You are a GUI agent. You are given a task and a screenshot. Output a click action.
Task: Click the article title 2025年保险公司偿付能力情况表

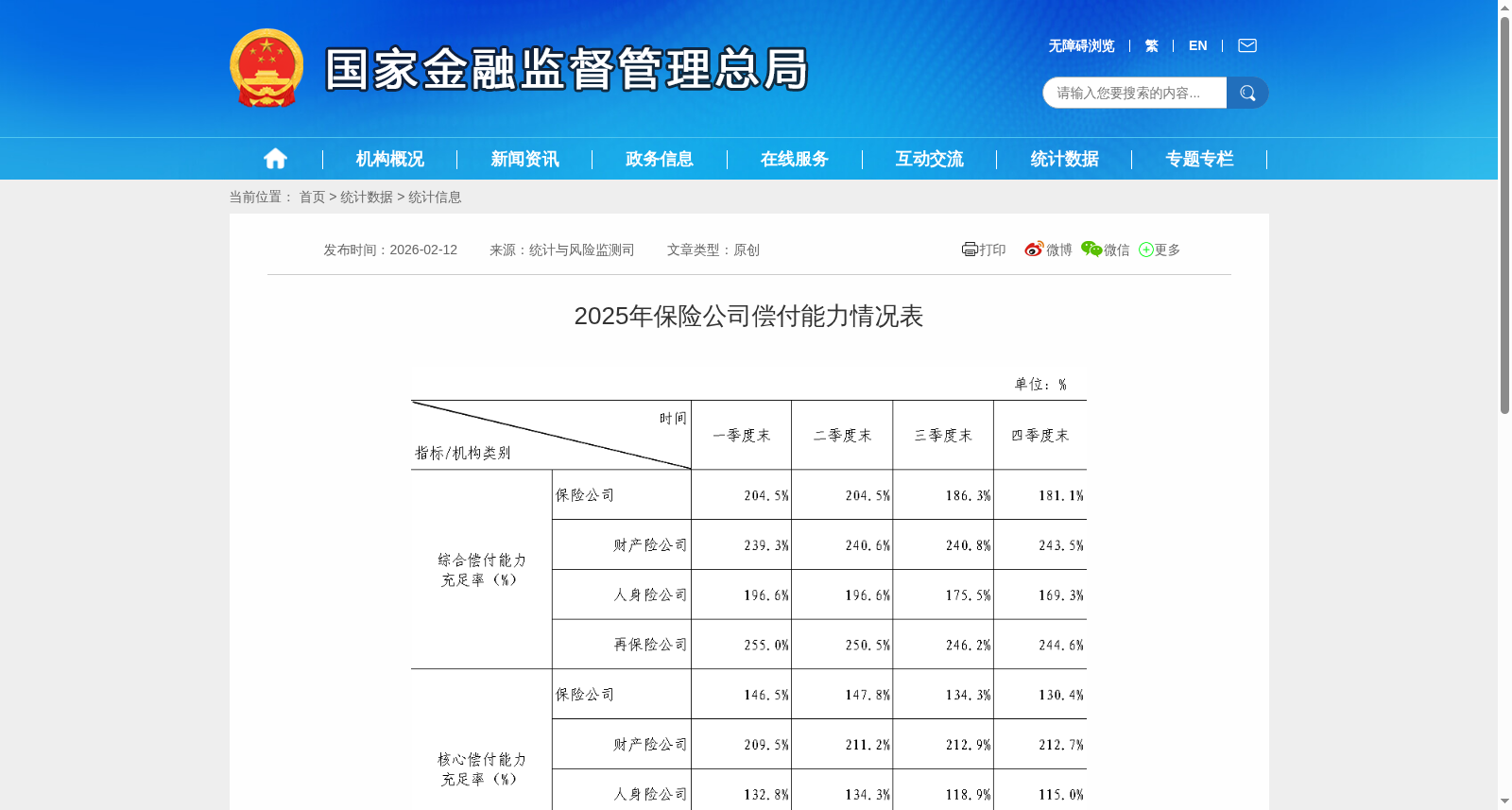point(748,316)
